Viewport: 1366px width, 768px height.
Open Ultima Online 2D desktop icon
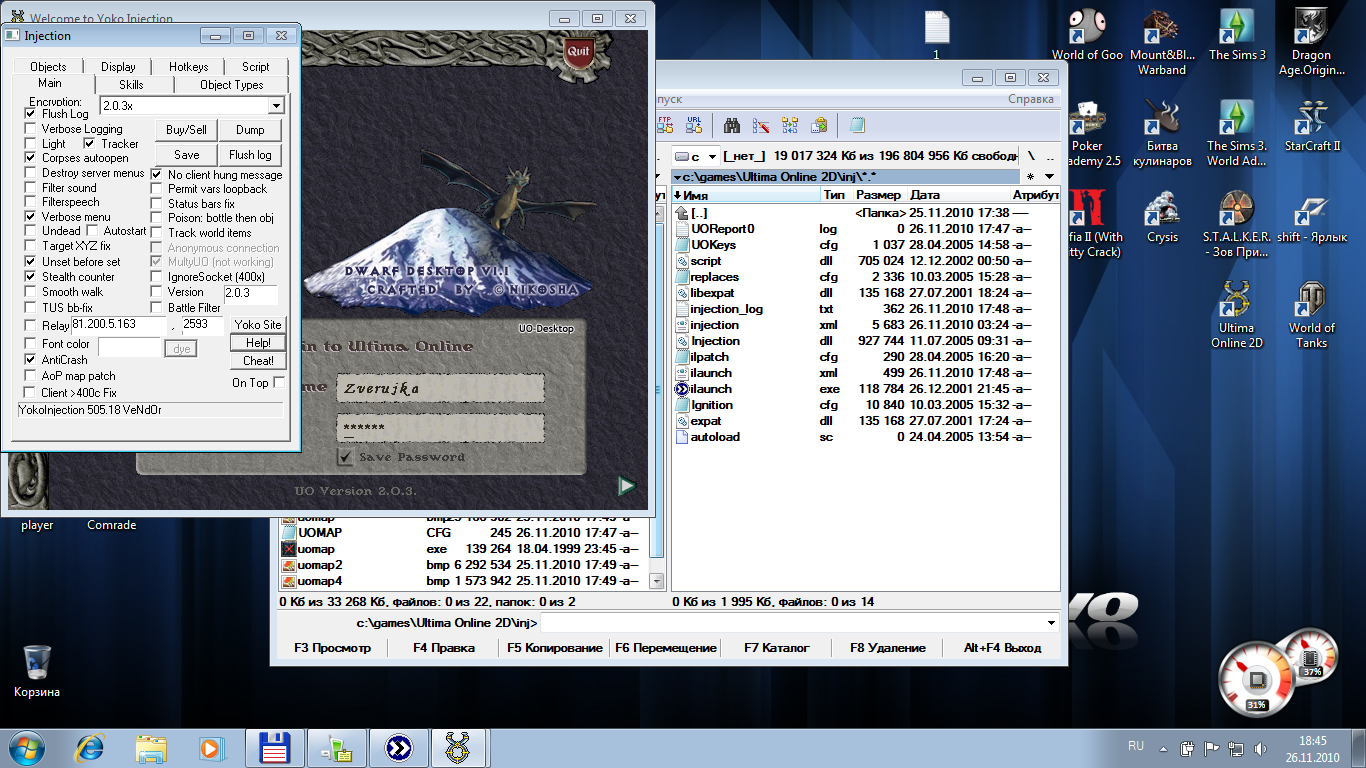tap(1237, 314)
